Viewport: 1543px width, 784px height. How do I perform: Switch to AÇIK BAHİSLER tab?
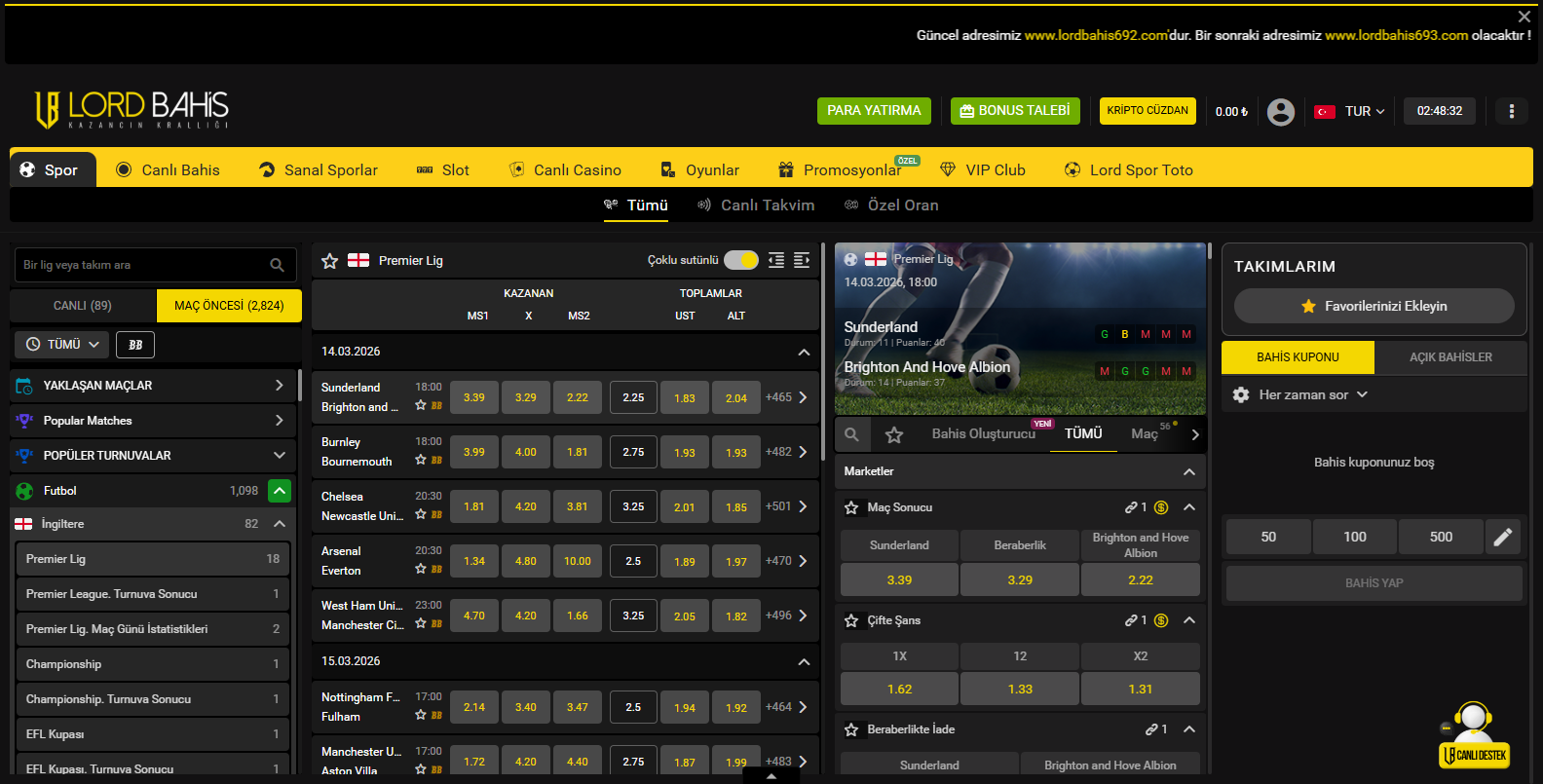pyautogui.click(x=1450, y=357)
